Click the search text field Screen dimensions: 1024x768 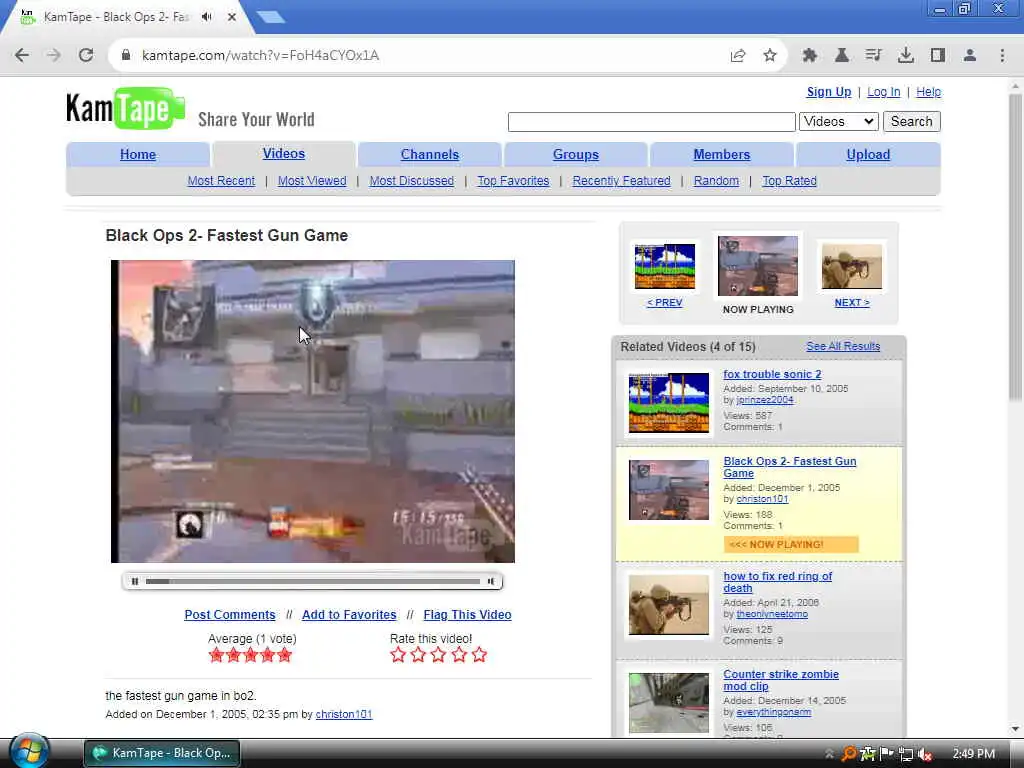(x=651, y=121)
